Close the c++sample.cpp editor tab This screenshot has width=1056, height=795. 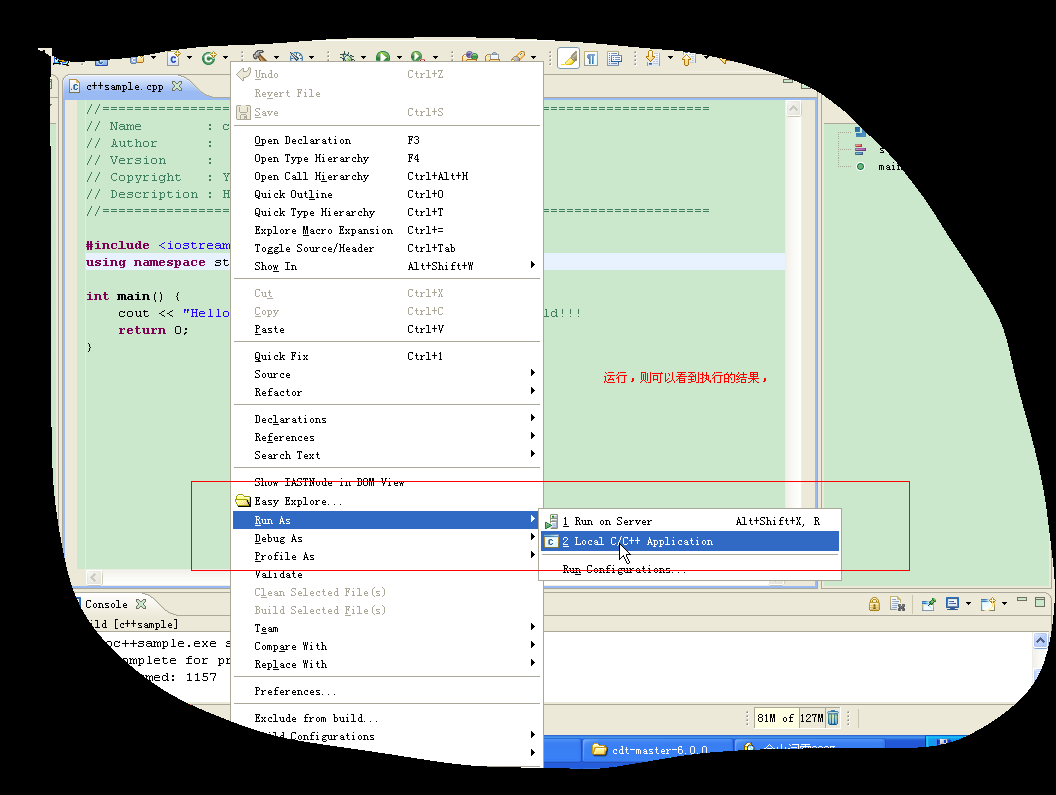[177, 86]
